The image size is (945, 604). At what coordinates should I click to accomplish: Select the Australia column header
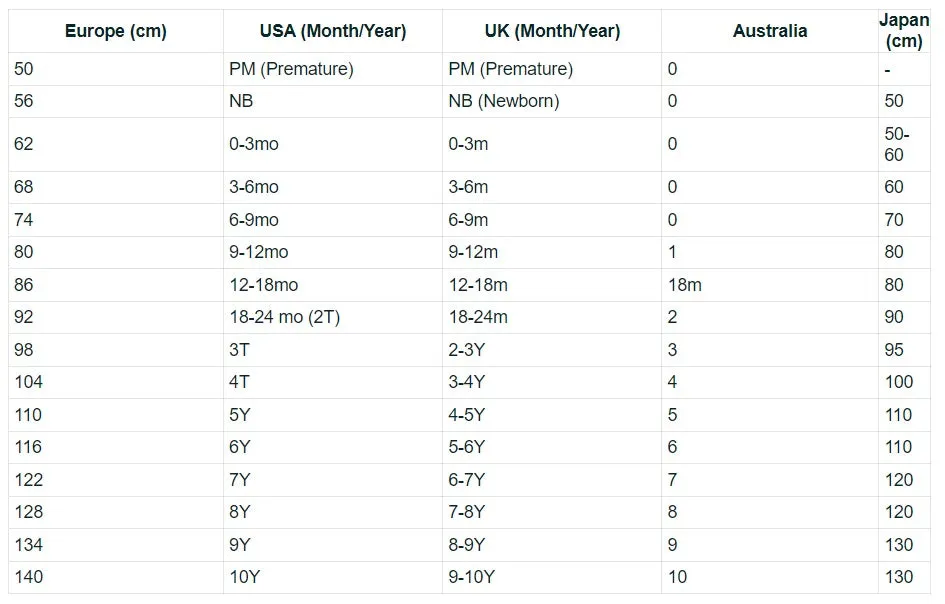pyautogui.click(x=769, y=31)
